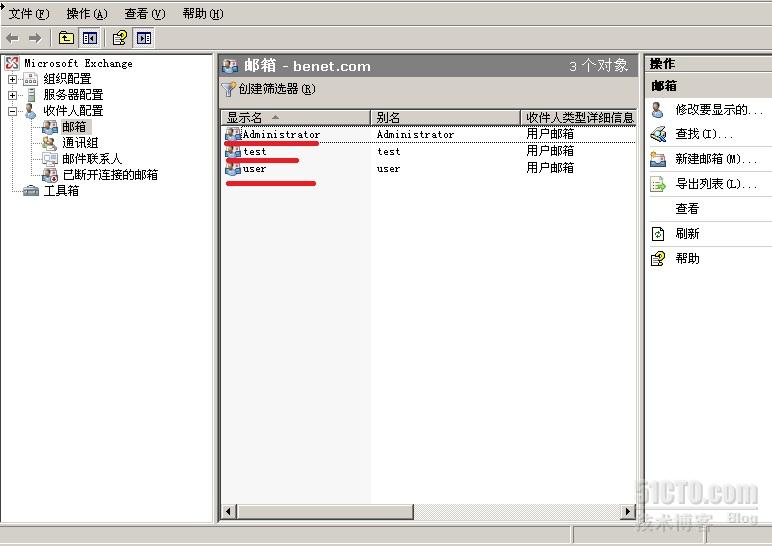
Task: Click the 已断开连接的邮箱 icon
Action: point(50,175)
